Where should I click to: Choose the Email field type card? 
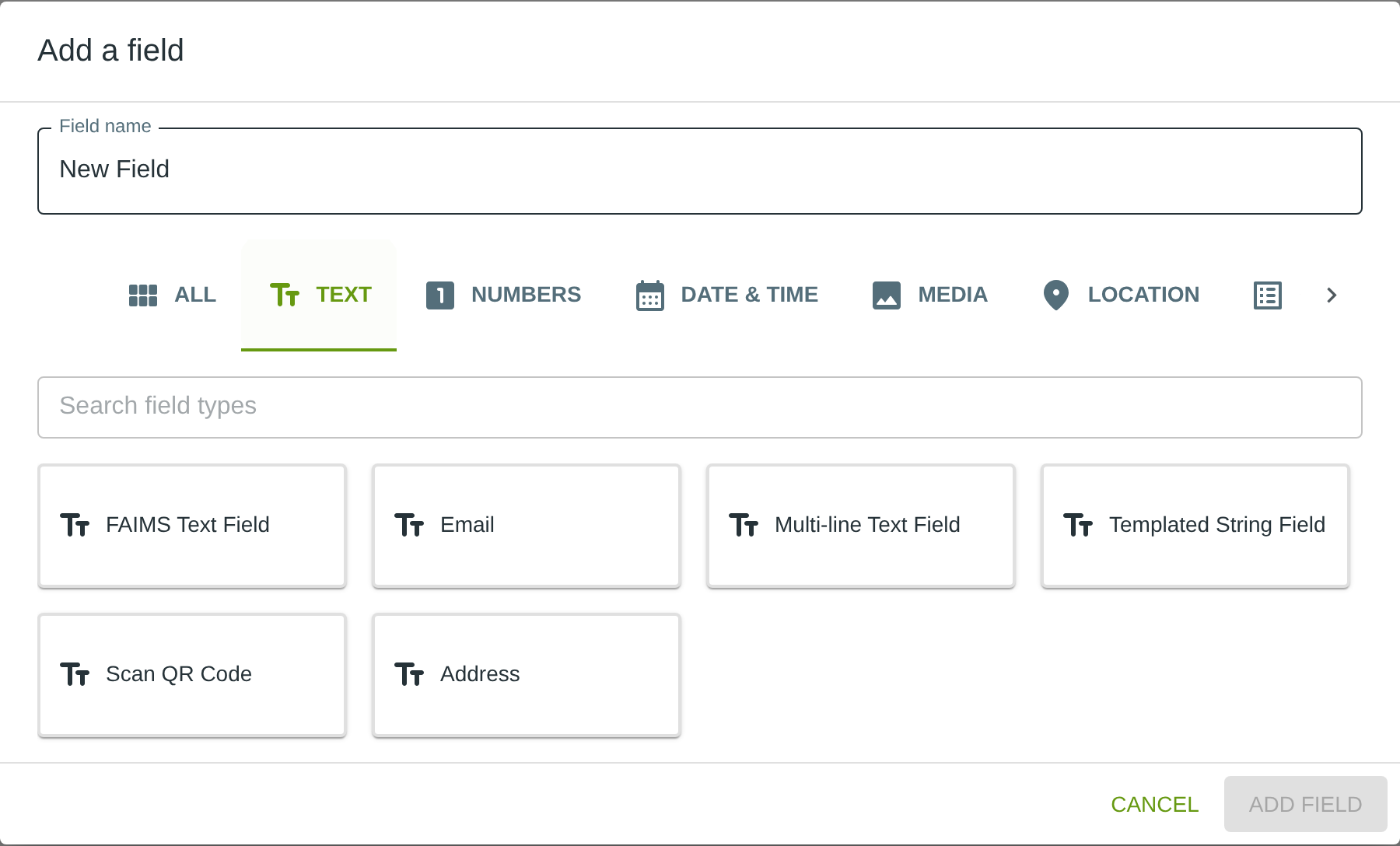coord(527,526)
